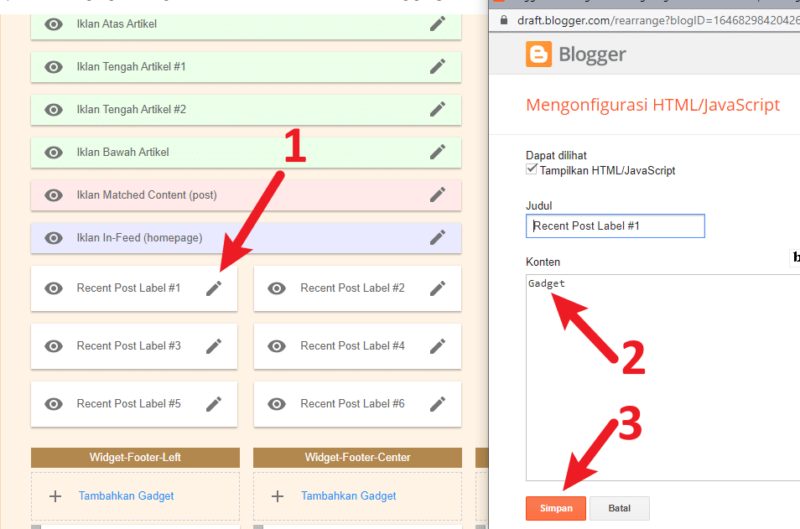
Task: Uncheck Tampilkan HTML/JavaScript checkbox
Action: 532,170
